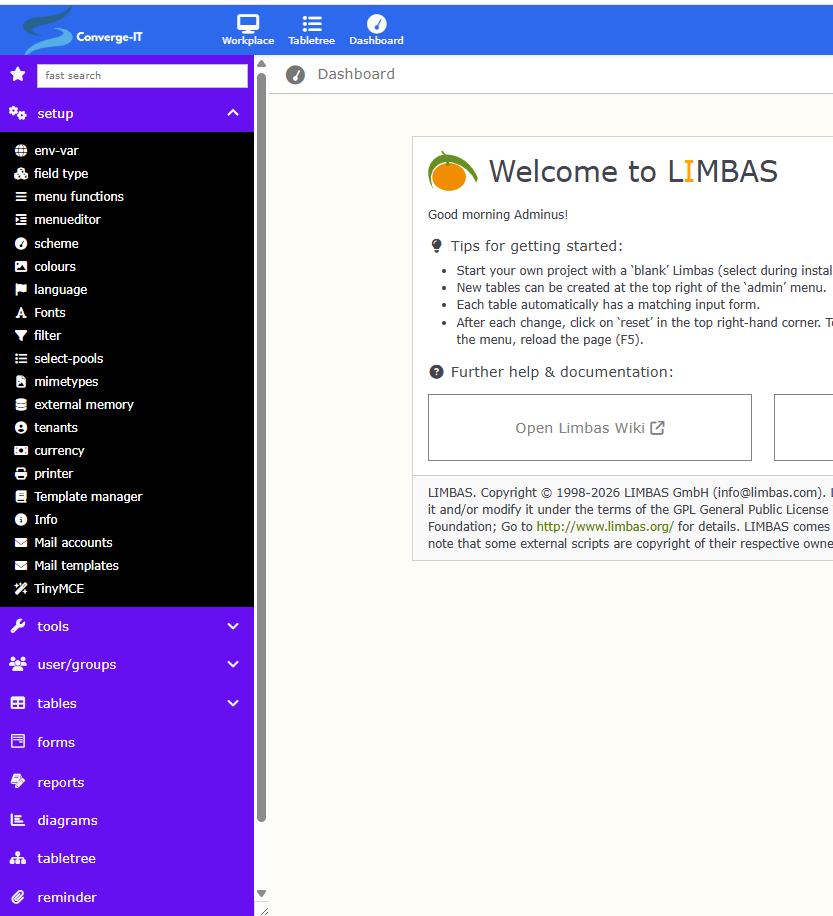Click the filter funnel icon
This screenshot has height=916, width=833.
(21, 336)
